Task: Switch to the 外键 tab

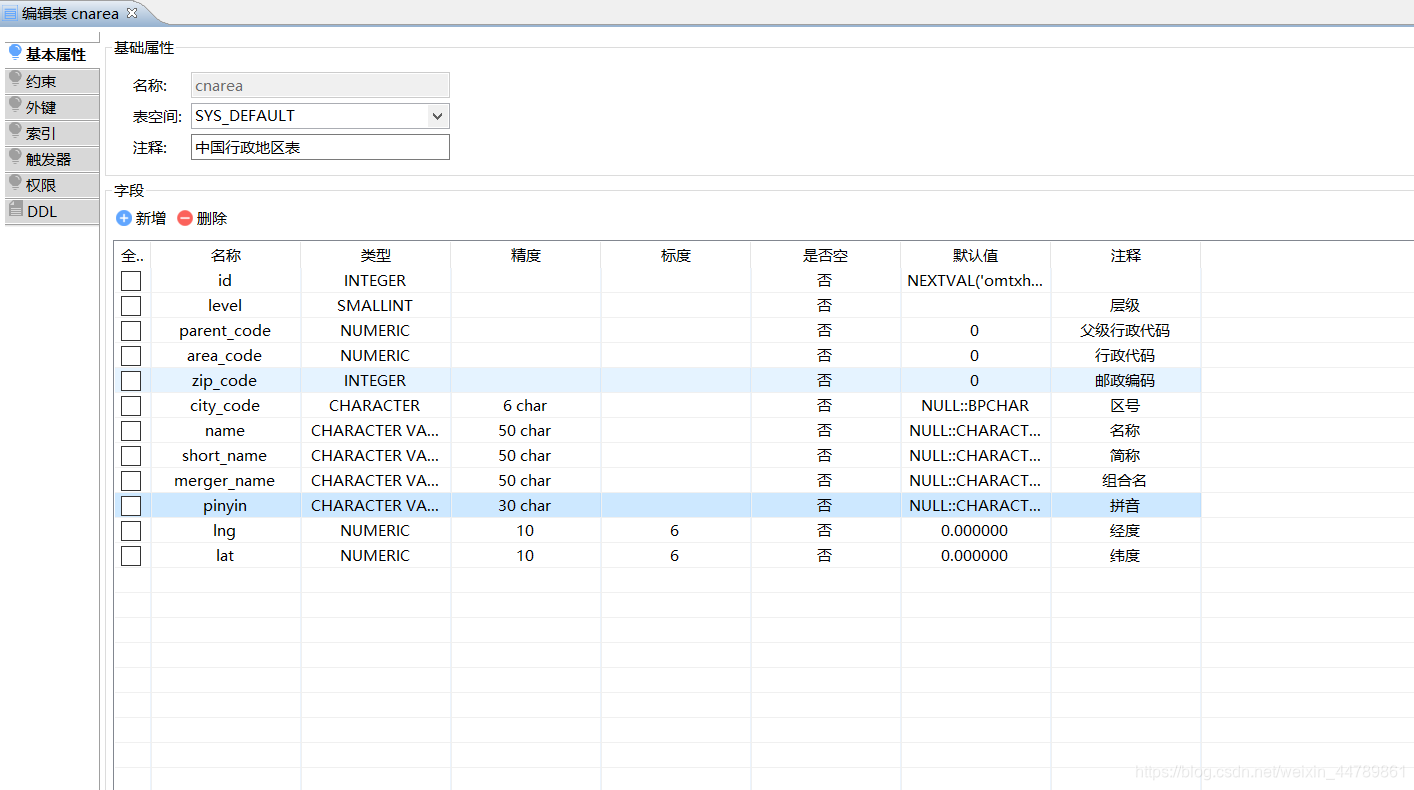Action: (x=52, y=107)
